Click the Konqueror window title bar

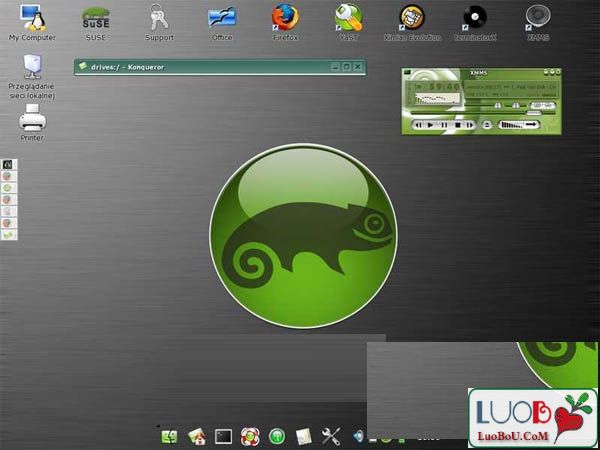click(x=220, y=67)
